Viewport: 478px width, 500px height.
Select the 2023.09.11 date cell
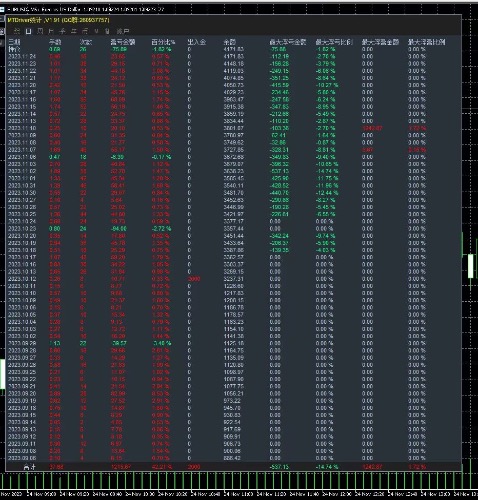point(22,444)
